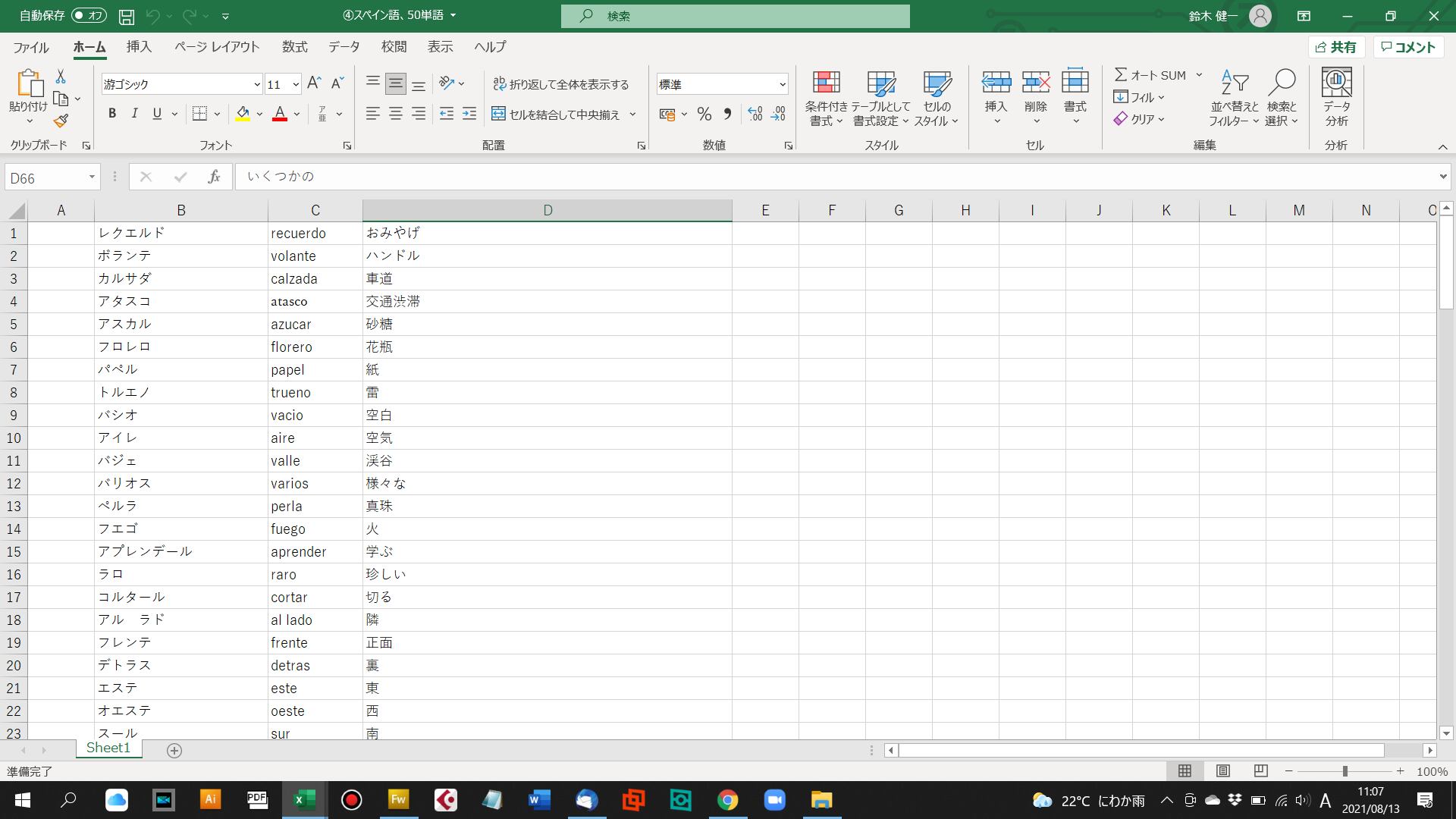1456x819 pixels.
Task: Toggle bold formatting
Action: pyautogui.click(x=112, y=114)
